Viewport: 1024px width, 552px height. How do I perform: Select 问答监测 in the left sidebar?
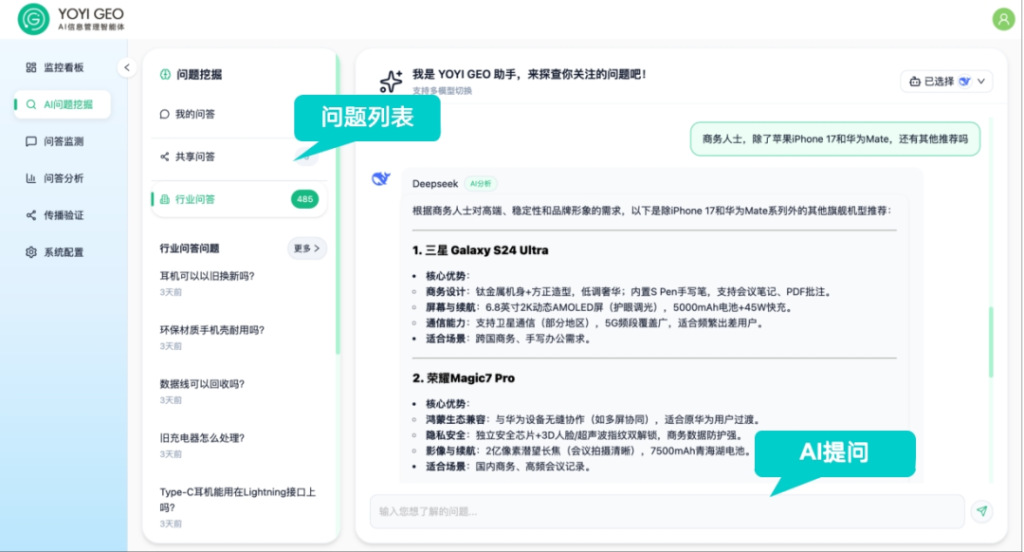pos(62,142)
